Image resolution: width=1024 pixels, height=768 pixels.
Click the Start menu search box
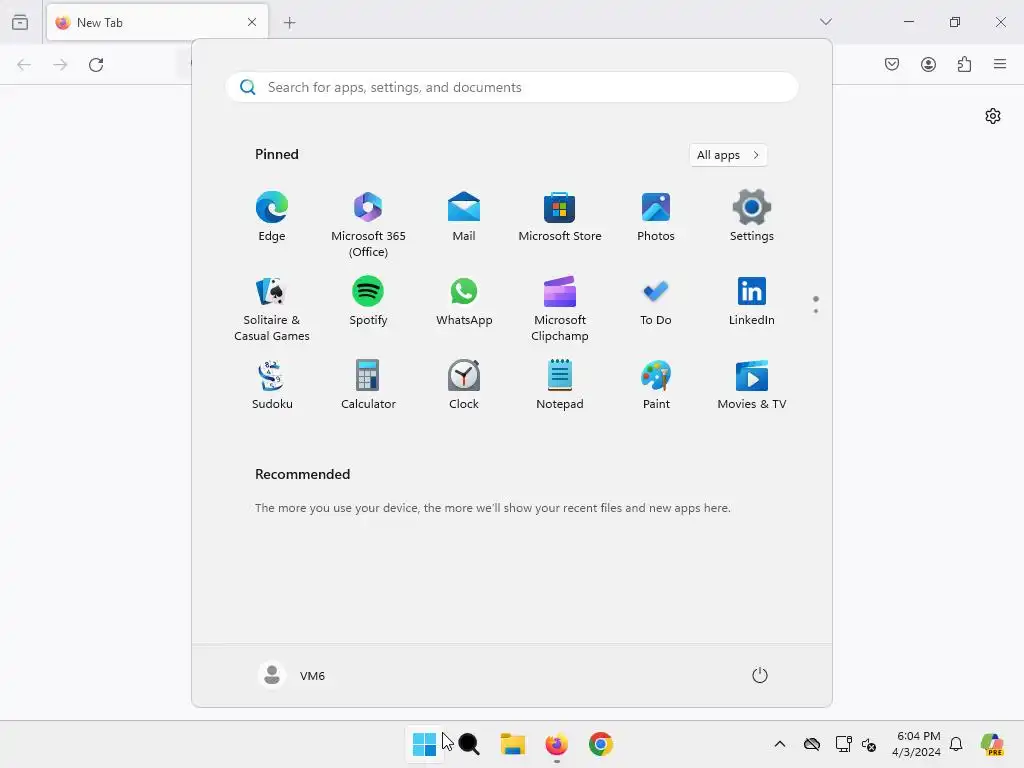[x=512, y=88]
